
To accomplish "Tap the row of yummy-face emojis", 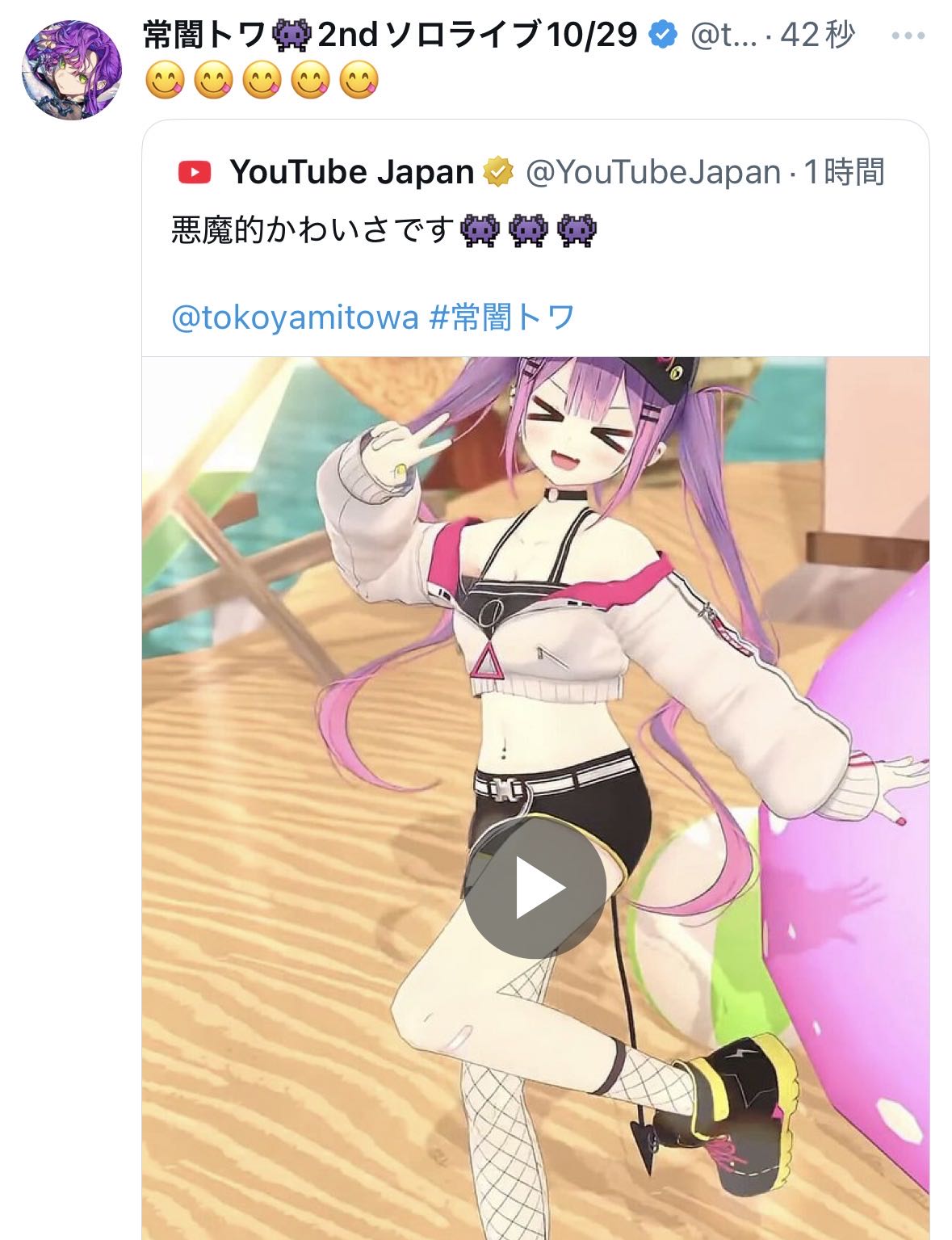I will 262,82.
